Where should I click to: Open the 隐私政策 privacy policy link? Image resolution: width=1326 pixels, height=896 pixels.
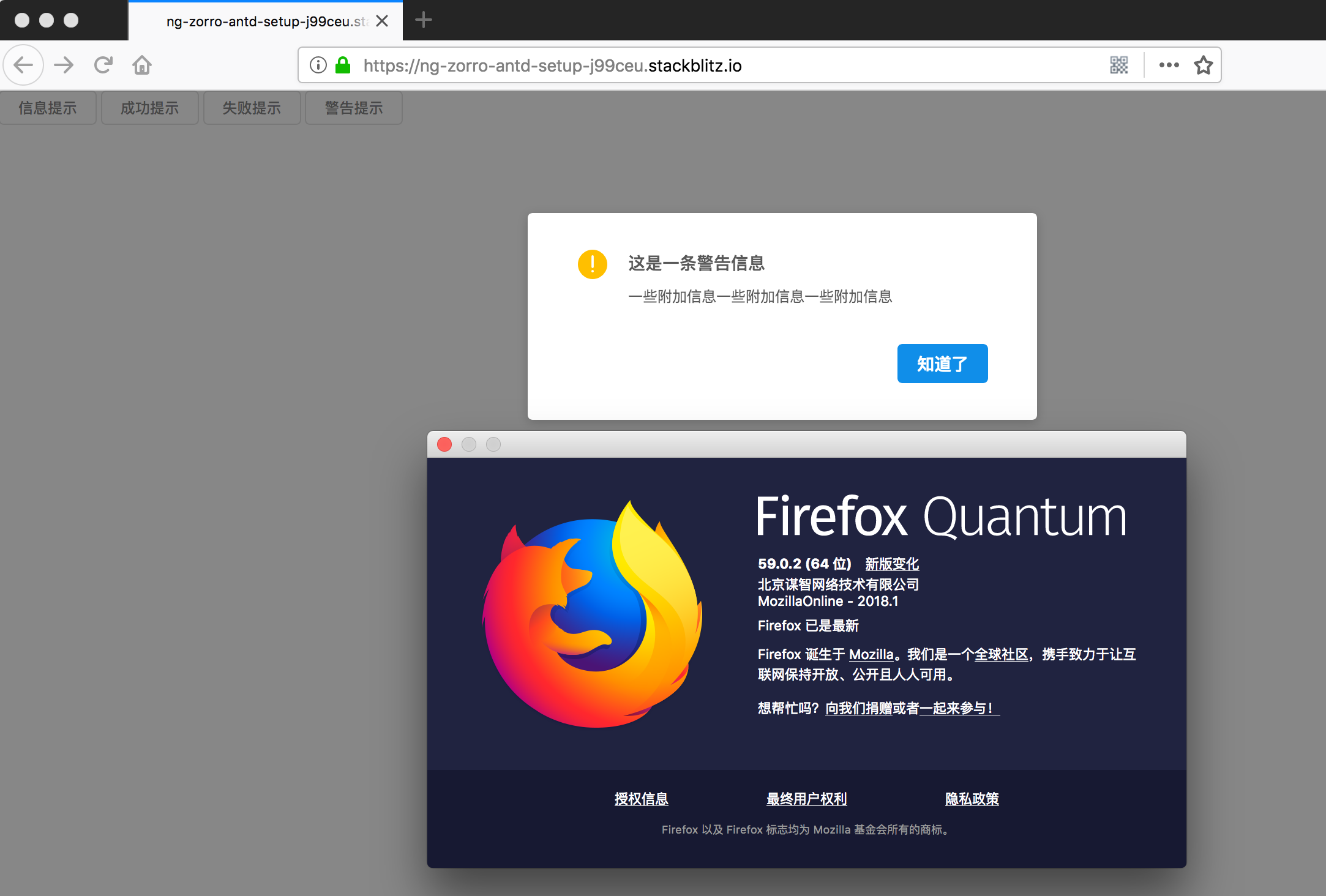click(972, 799)
